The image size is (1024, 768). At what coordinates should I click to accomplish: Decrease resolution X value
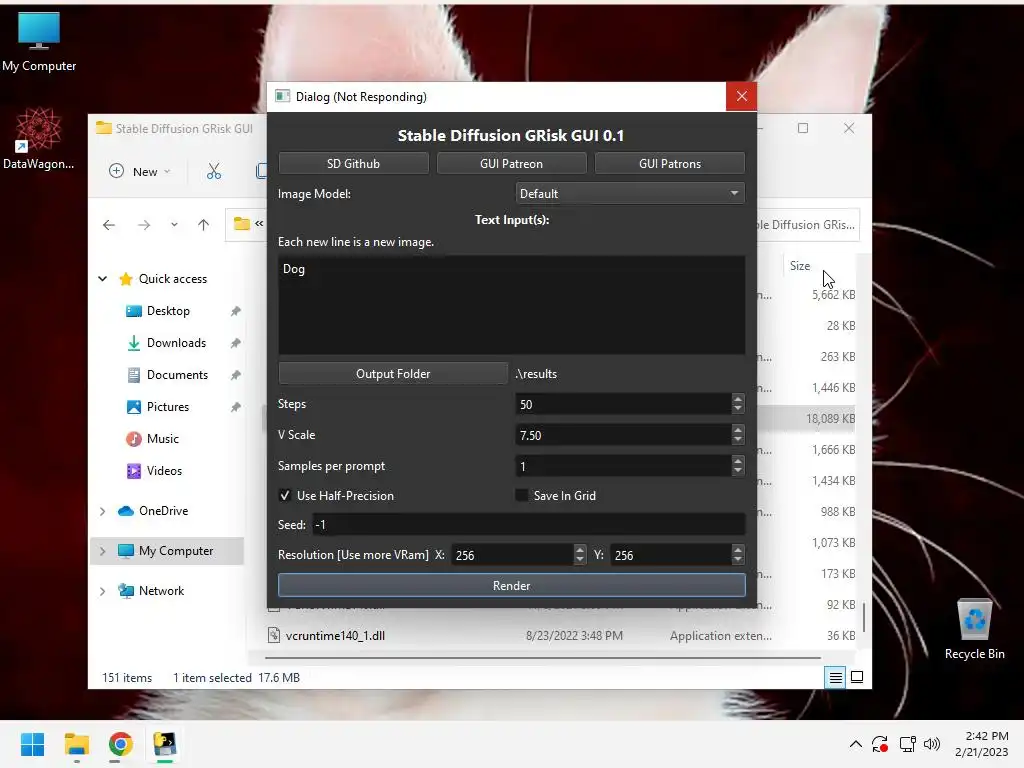580,560
